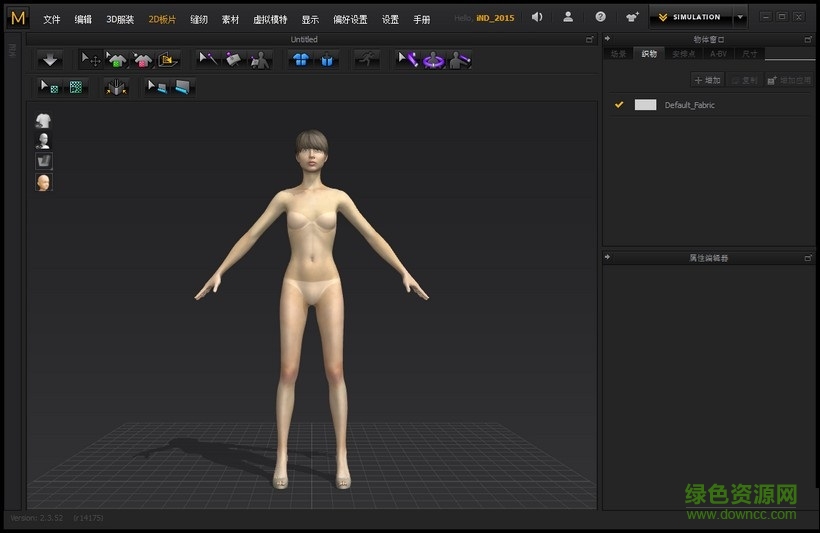
Task: Expand the object window panel pop-out icon
Action: tap(808, 39)
